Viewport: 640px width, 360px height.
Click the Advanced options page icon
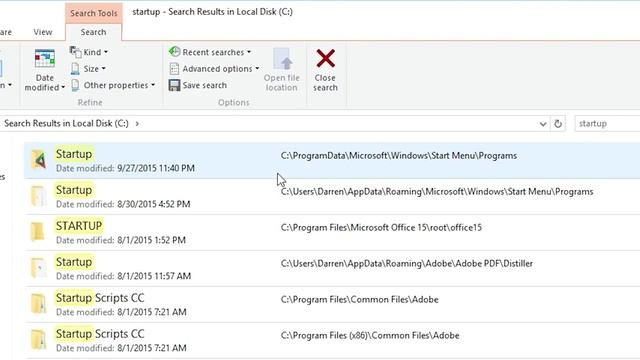click(174, 69)
